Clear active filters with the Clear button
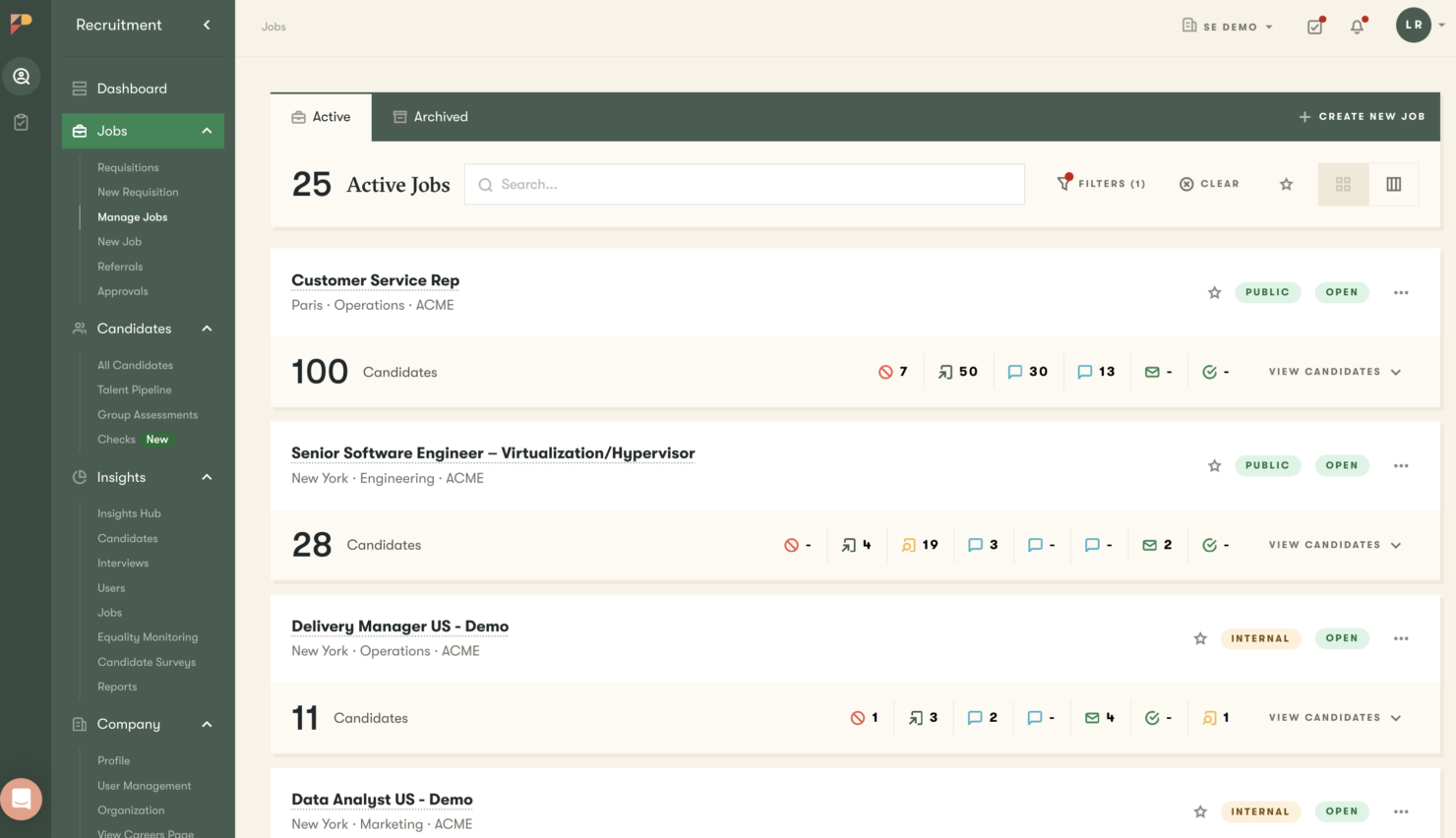 click(x=1209, y=184)
